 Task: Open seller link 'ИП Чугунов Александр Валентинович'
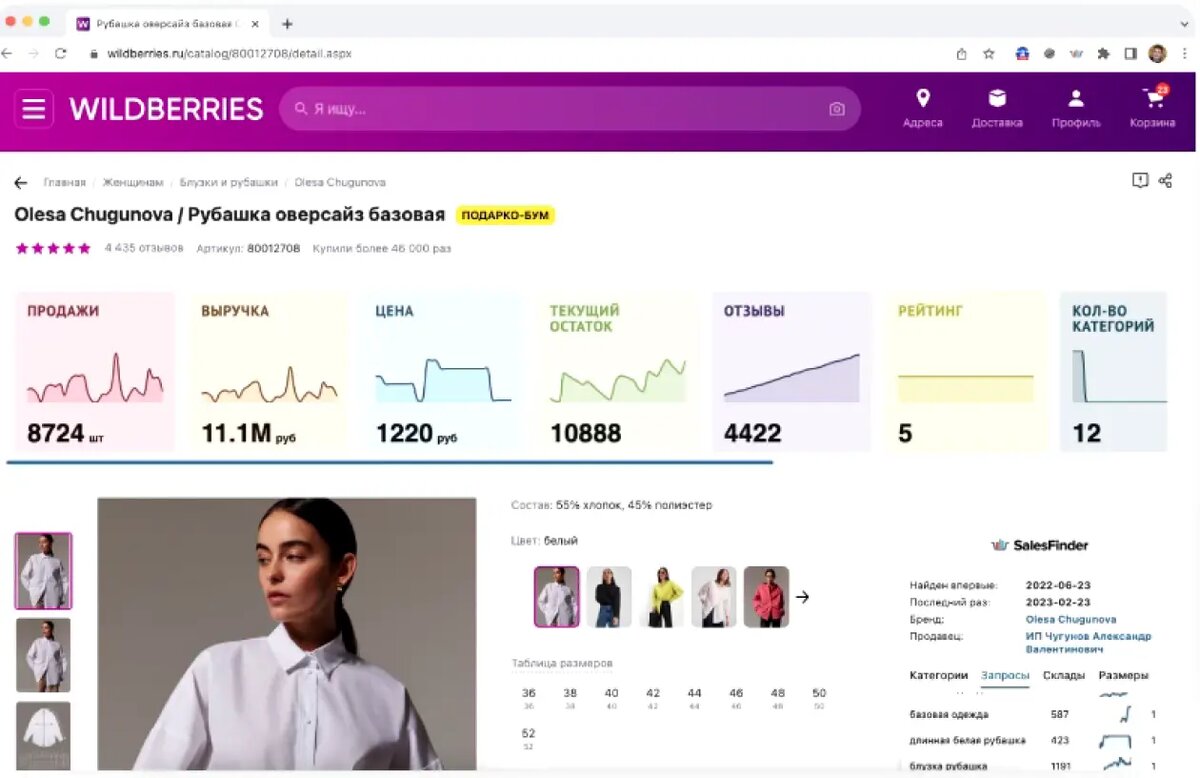pyautogui.click(x=1088, y=642)
